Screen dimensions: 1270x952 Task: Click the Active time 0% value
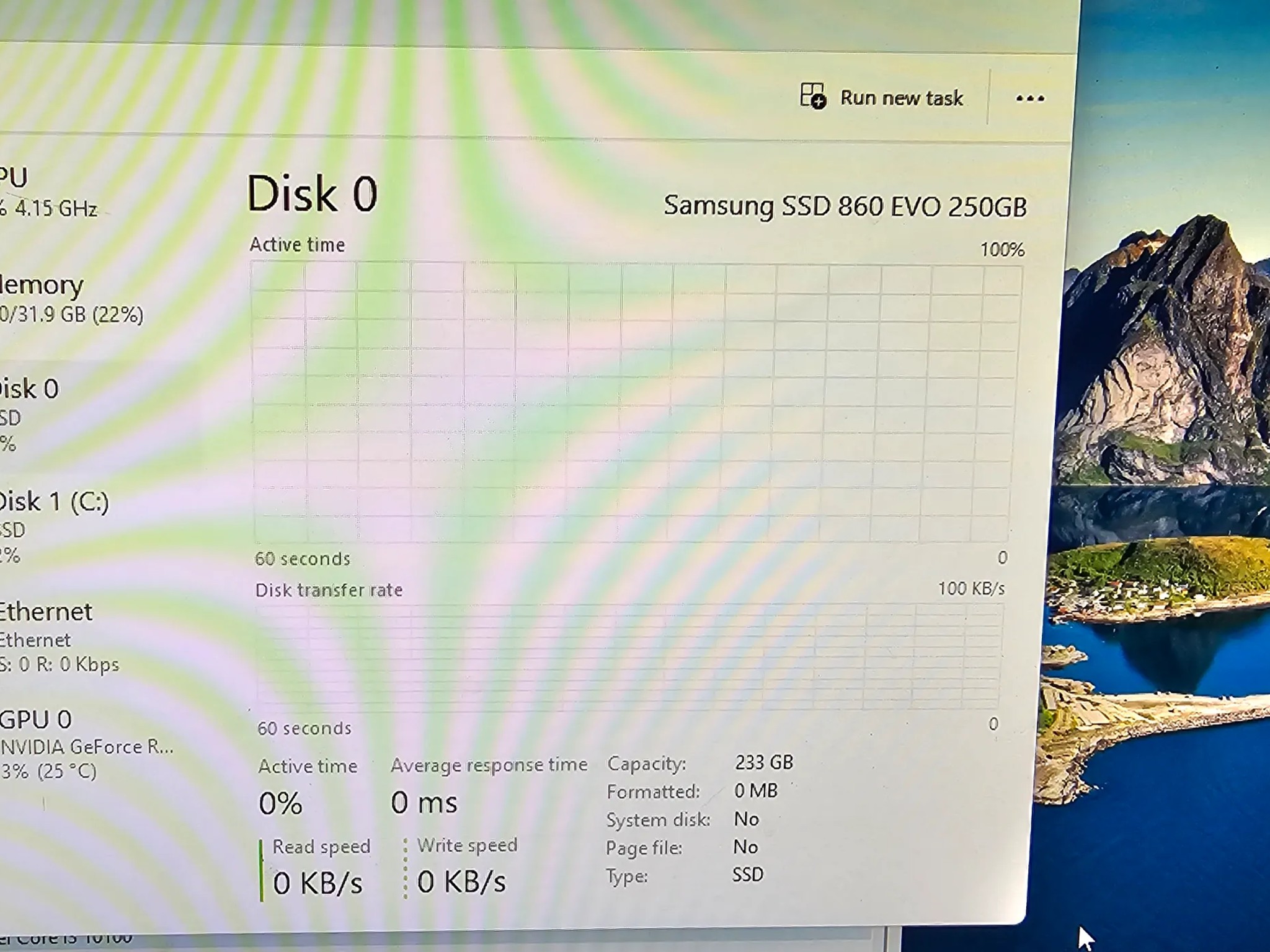[x=280, y=804]
